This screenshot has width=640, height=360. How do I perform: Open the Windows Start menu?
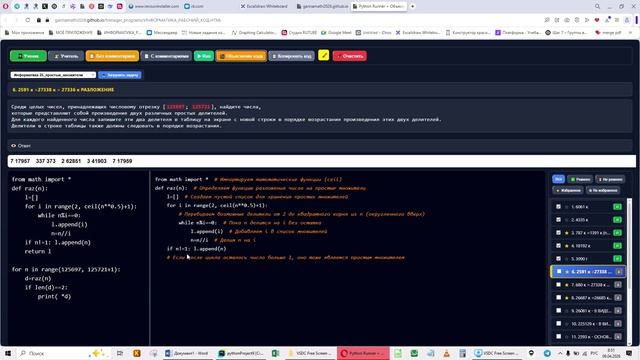8,353
